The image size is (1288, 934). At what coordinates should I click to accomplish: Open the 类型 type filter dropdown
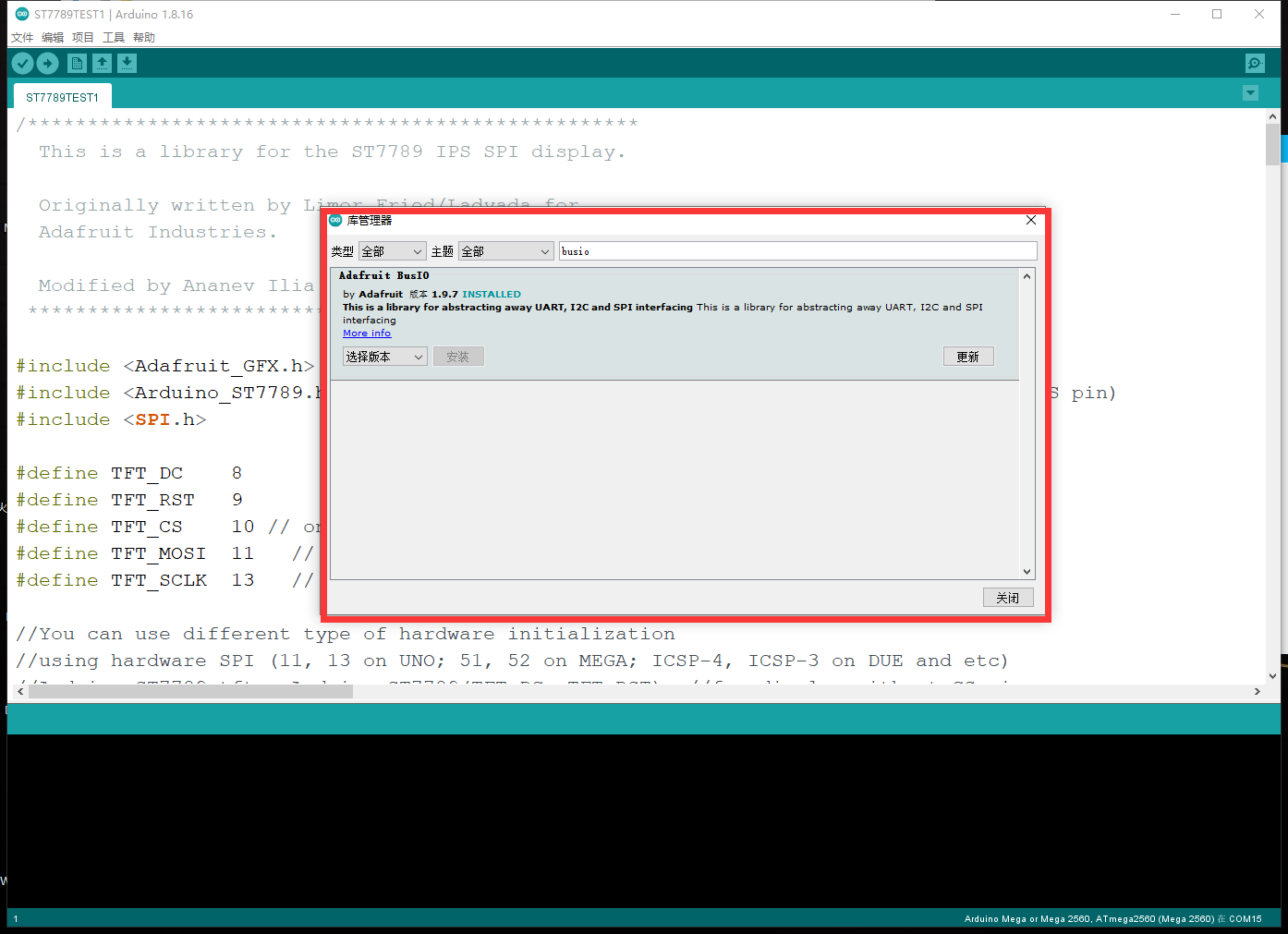tap(392, 251)
